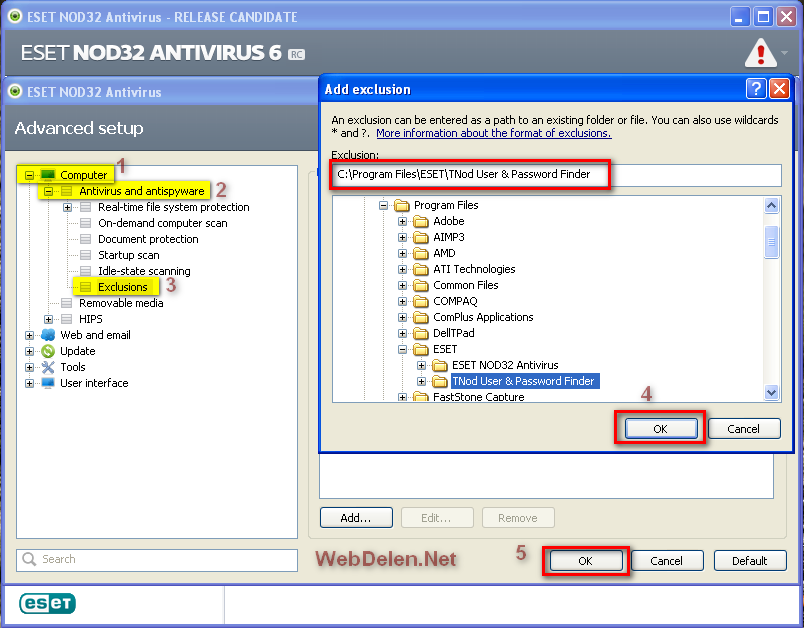Expand the HIPS tree node
The height and width of the screenshot is (628, 804).
(48, 319)
